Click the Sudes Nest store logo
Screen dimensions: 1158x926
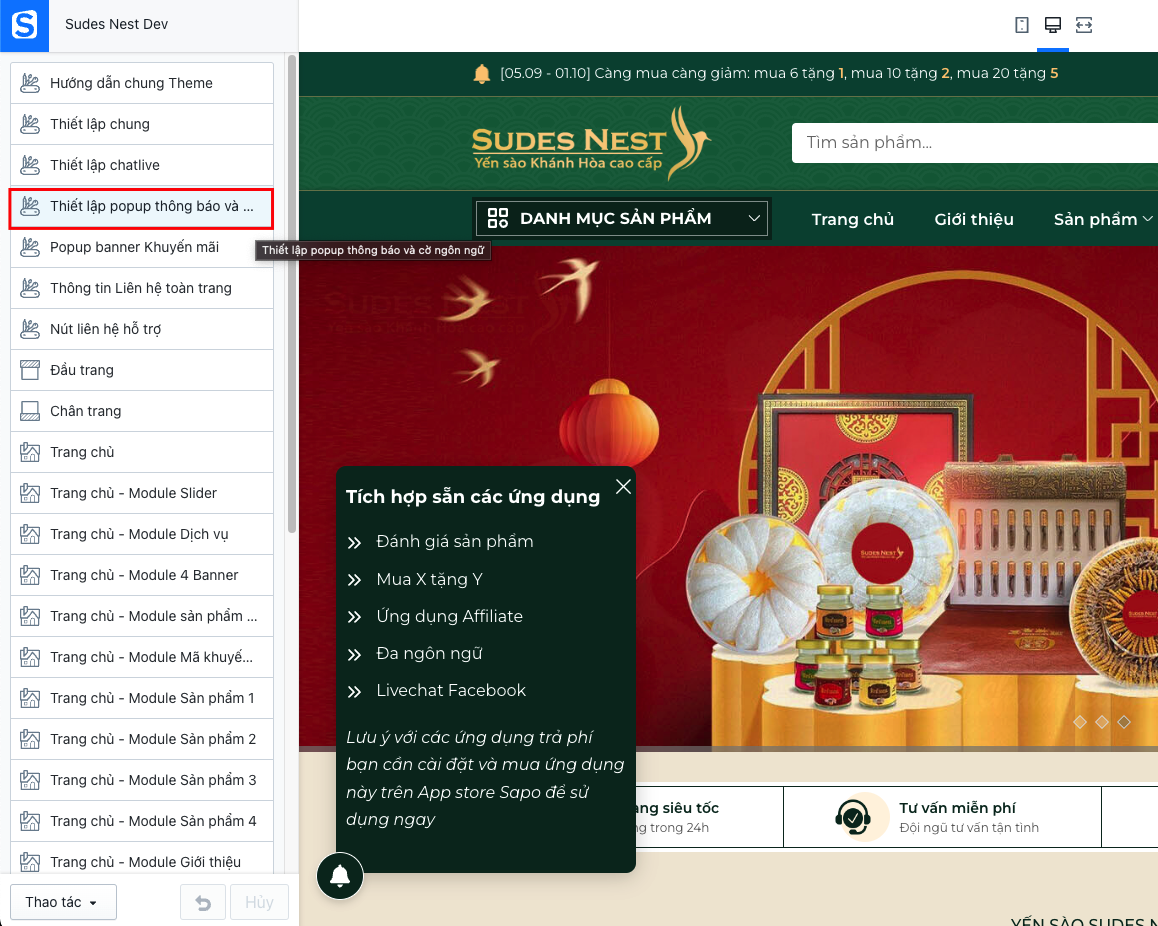point(591,144)
